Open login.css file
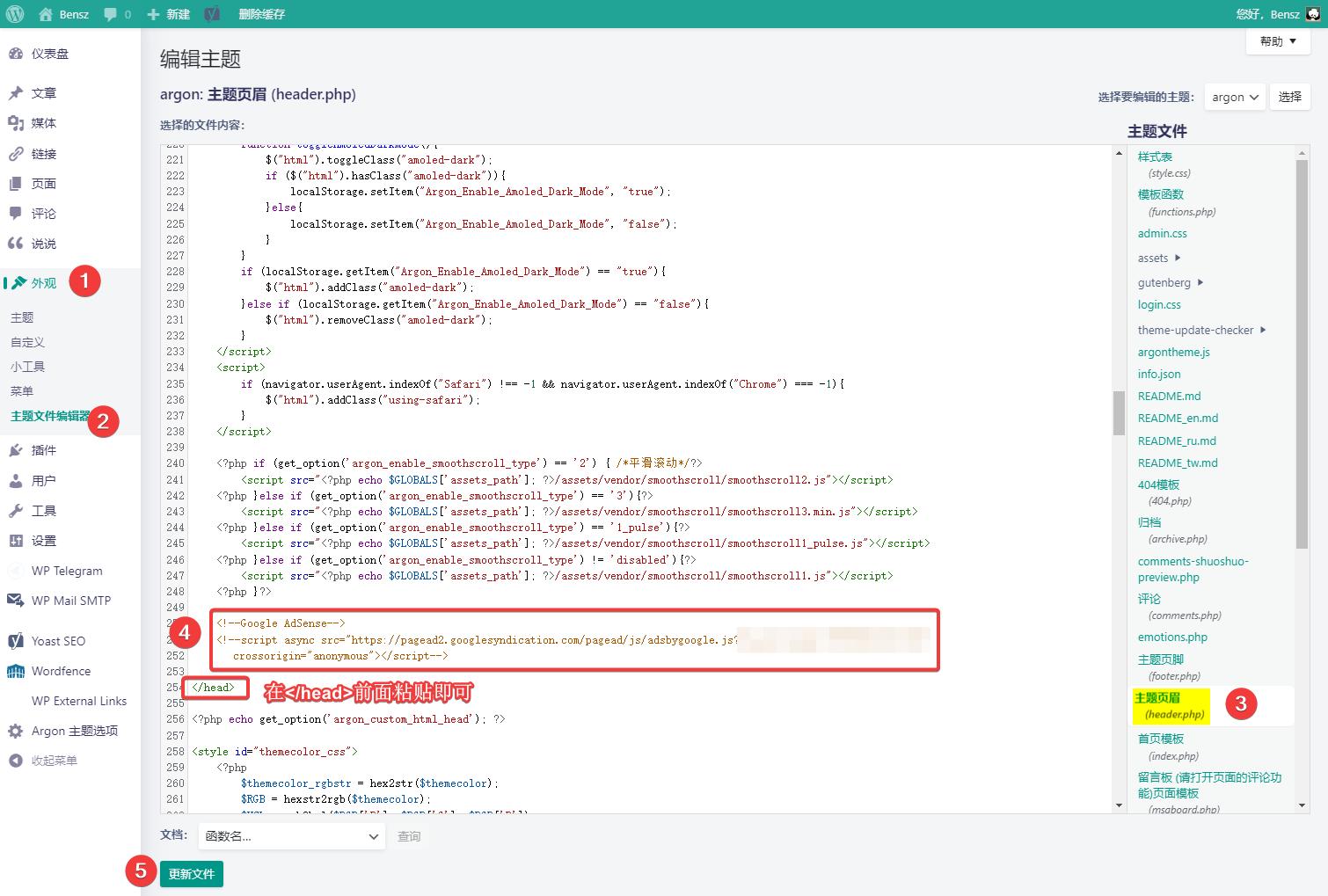The image size is (1328, 896). click(1159, 304)
